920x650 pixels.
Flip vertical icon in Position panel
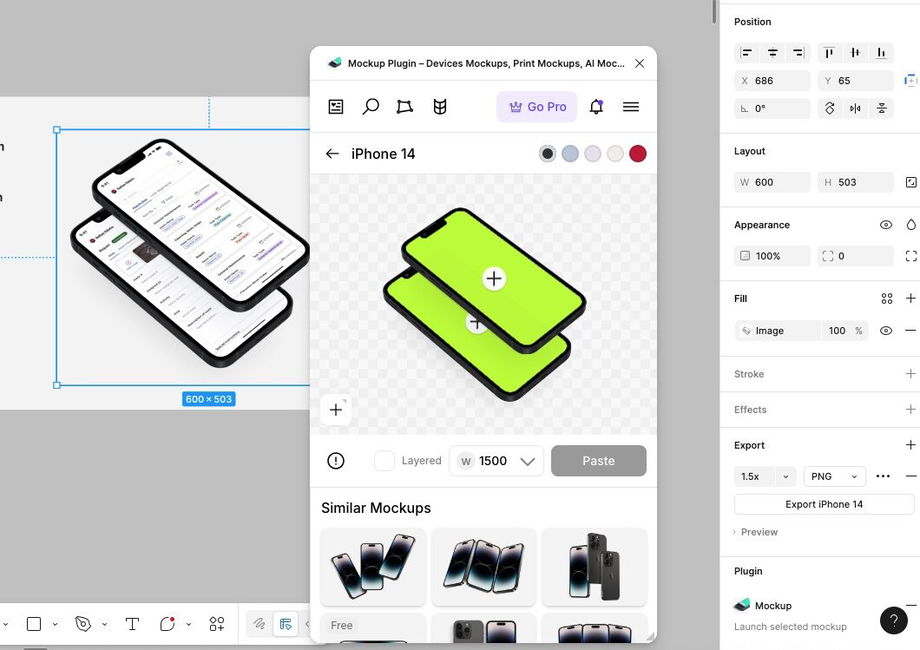point(881,109)
